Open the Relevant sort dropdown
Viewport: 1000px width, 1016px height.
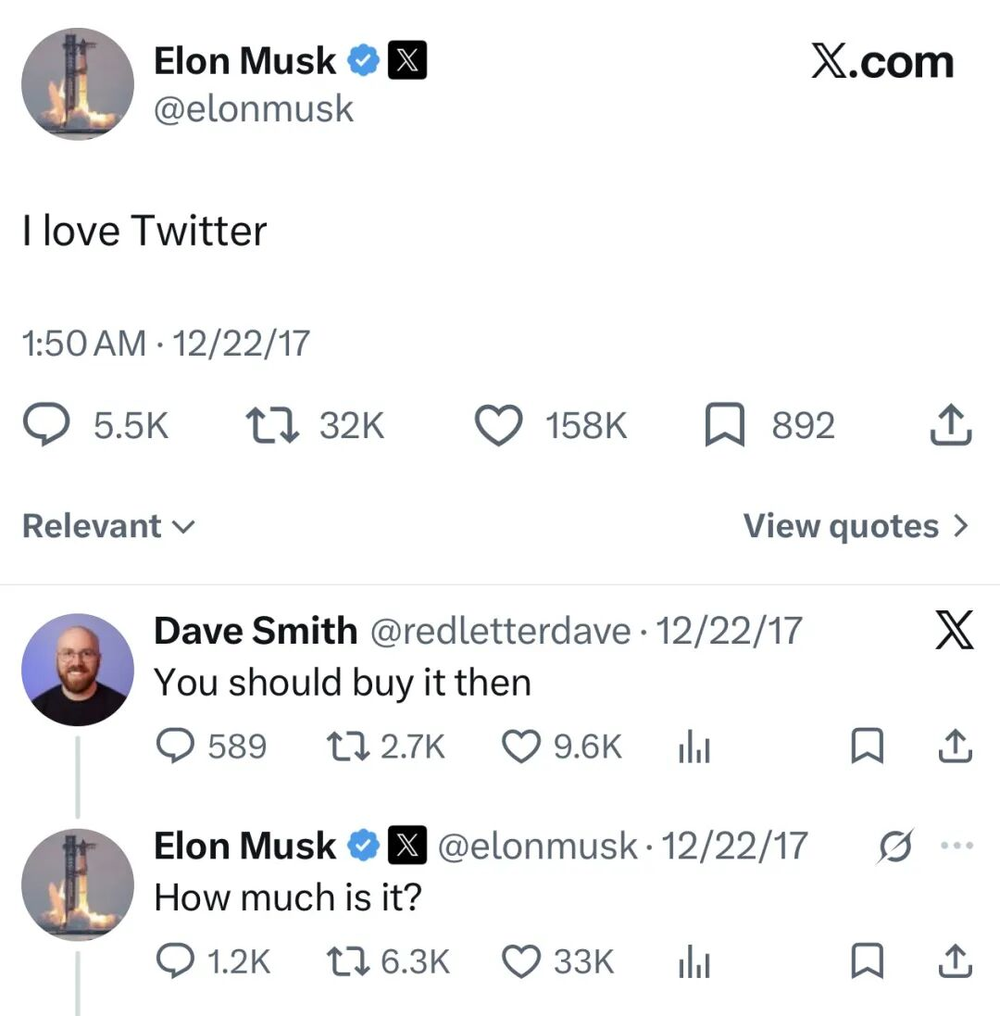click(109, 525)
